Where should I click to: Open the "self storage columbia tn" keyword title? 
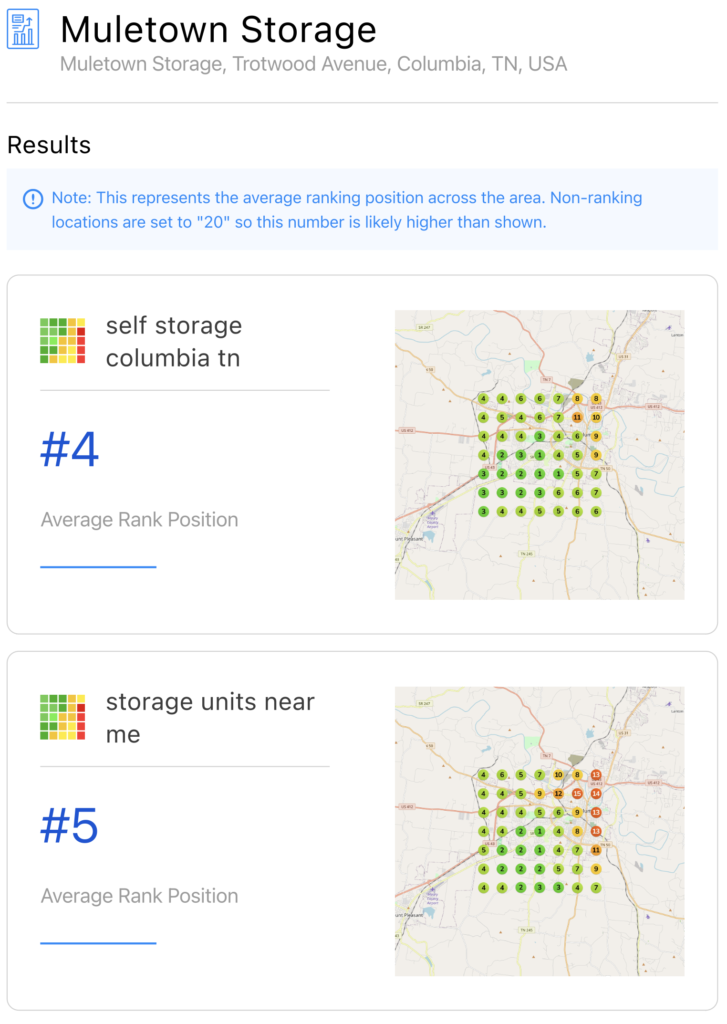tap(174, 341)
